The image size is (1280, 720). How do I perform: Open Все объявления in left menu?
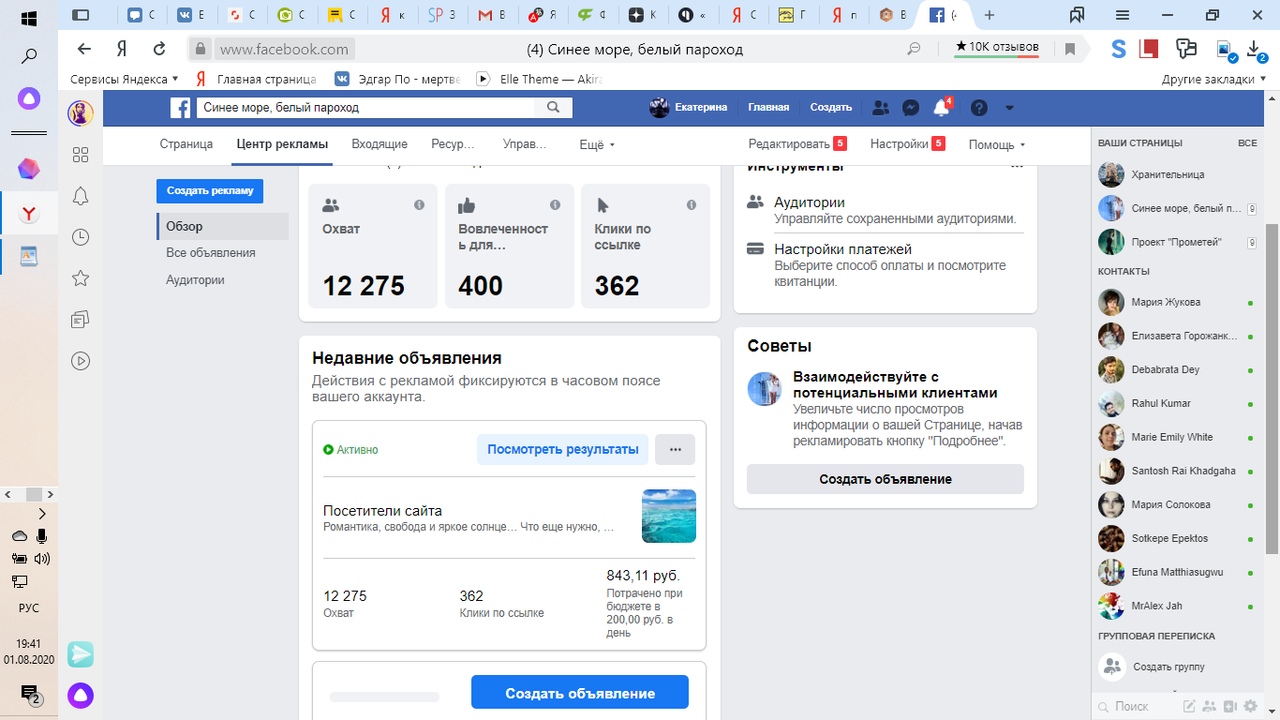(x=211, y=253)
